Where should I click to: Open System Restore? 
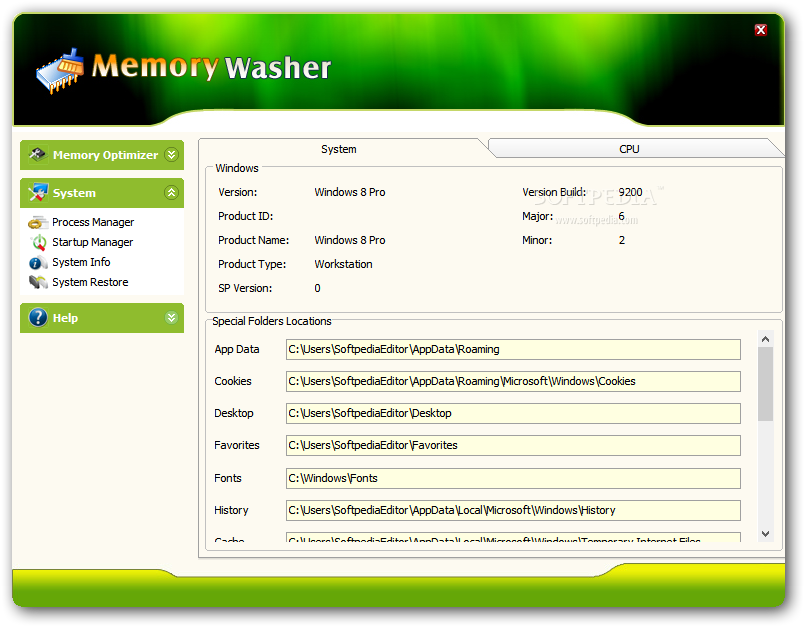(90, 282)
